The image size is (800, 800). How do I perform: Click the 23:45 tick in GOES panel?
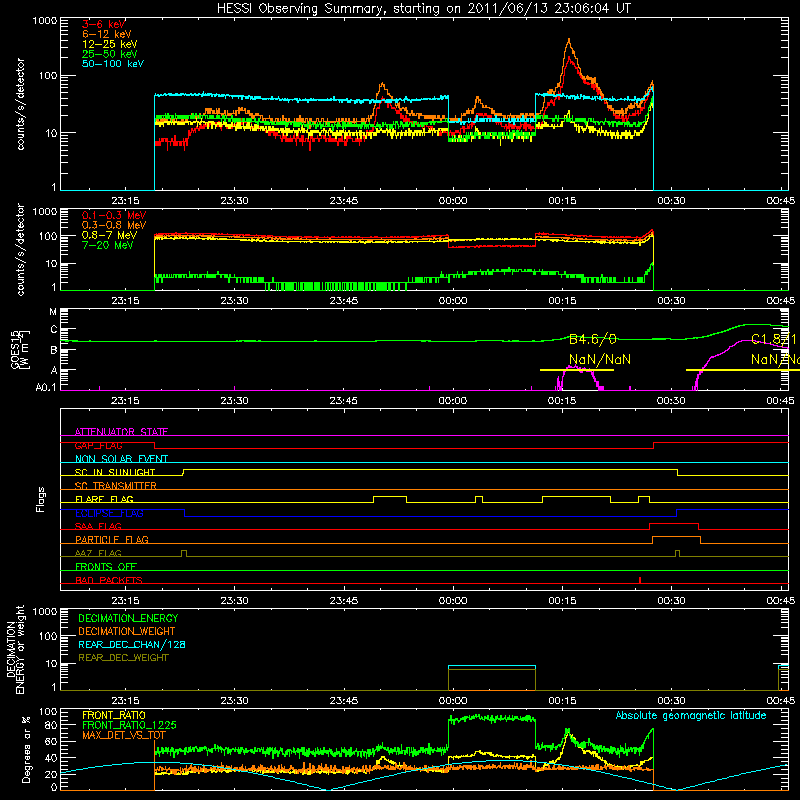coord(343,401)
